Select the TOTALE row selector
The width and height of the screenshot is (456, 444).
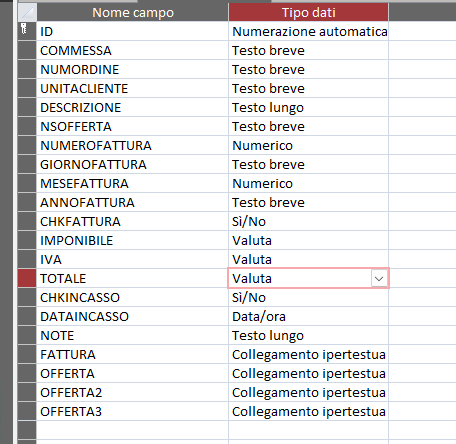pos(27,279)
